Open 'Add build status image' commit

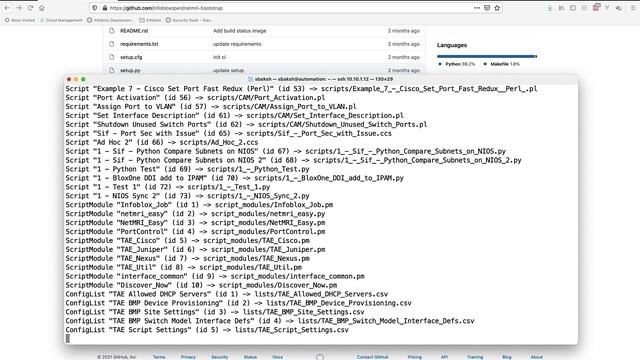click(240, 31)
